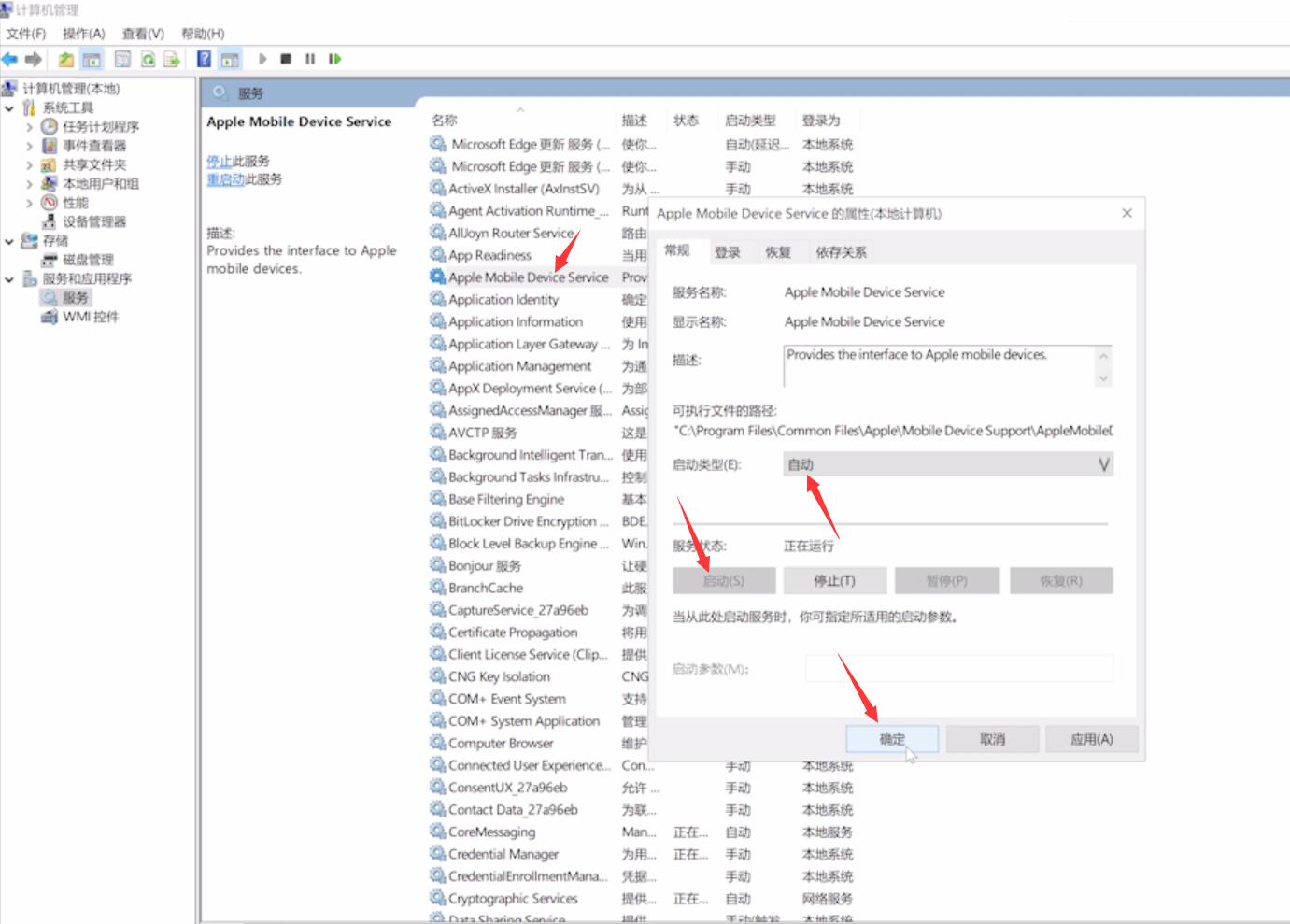Select the BranchCache service row
Screen dimensions: 1290x924
(485, 589)
